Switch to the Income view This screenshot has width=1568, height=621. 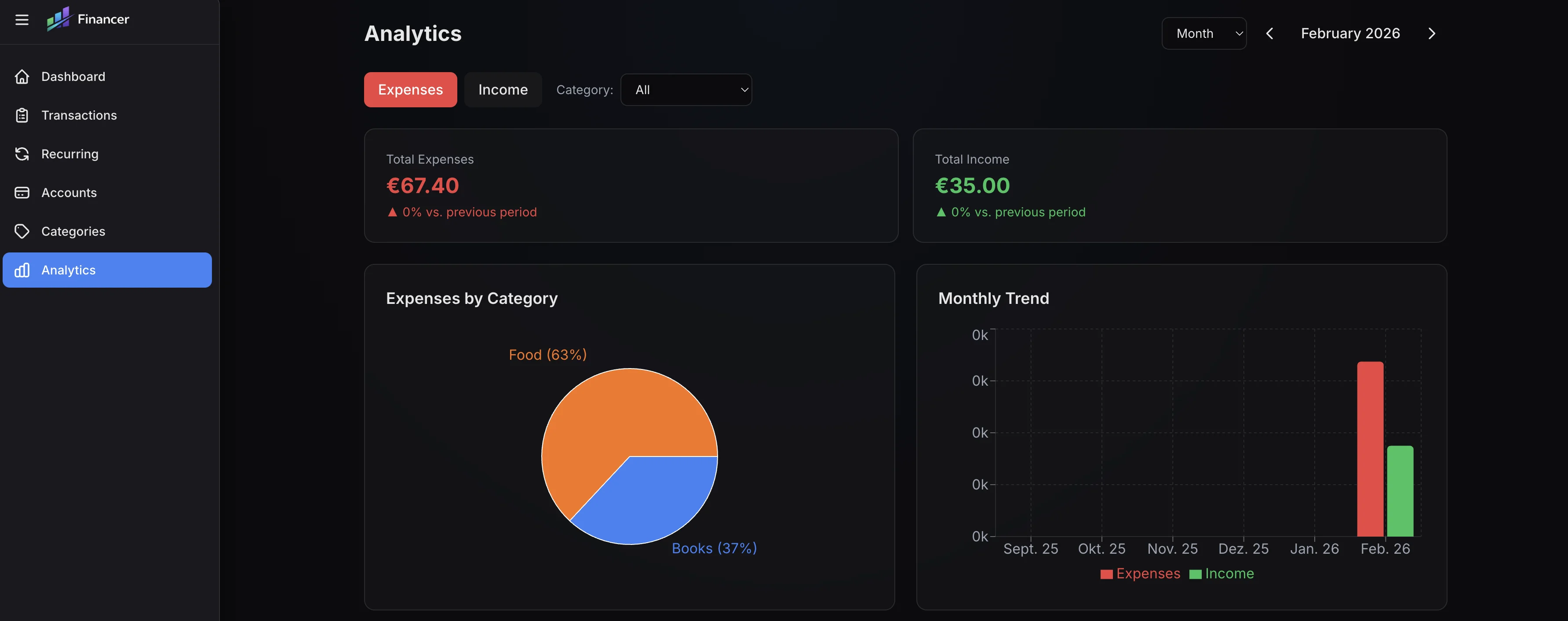click(x=503, y=89)
